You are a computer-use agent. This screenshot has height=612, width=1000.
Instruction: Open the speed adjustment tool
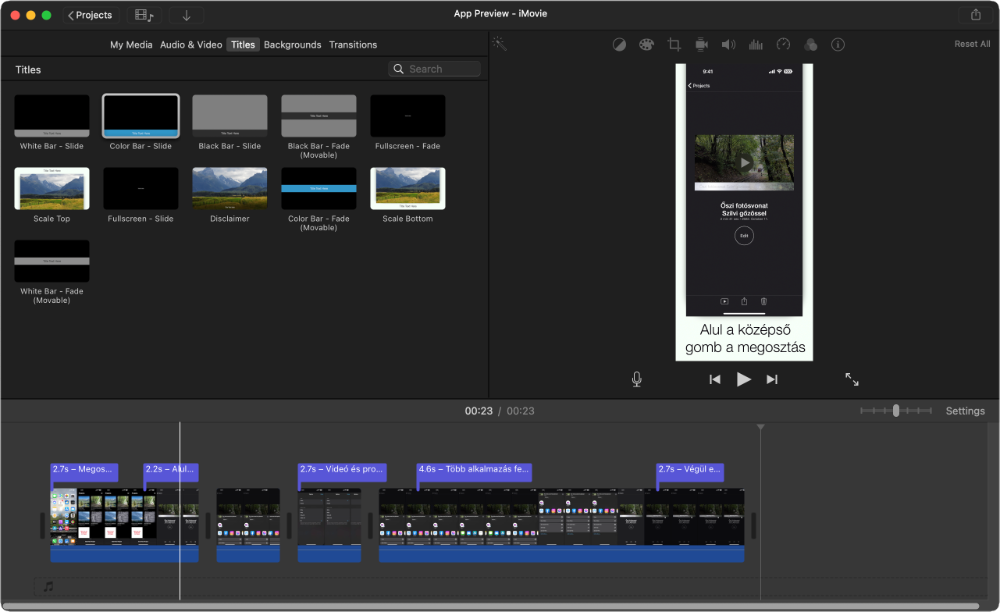pos(783,45)
